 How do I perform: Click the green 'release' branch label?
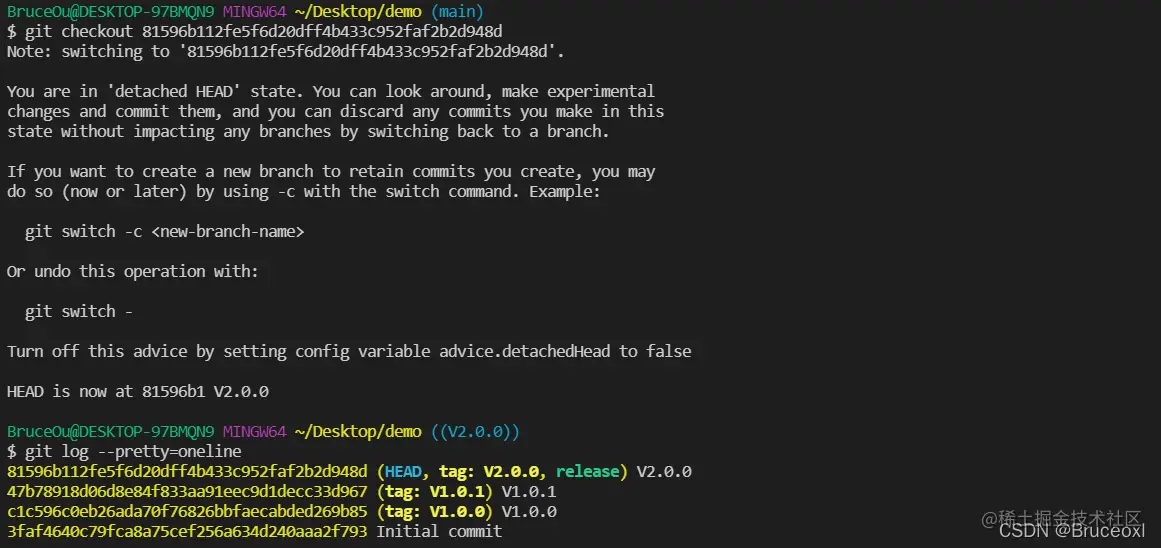(x=588, y=472)
